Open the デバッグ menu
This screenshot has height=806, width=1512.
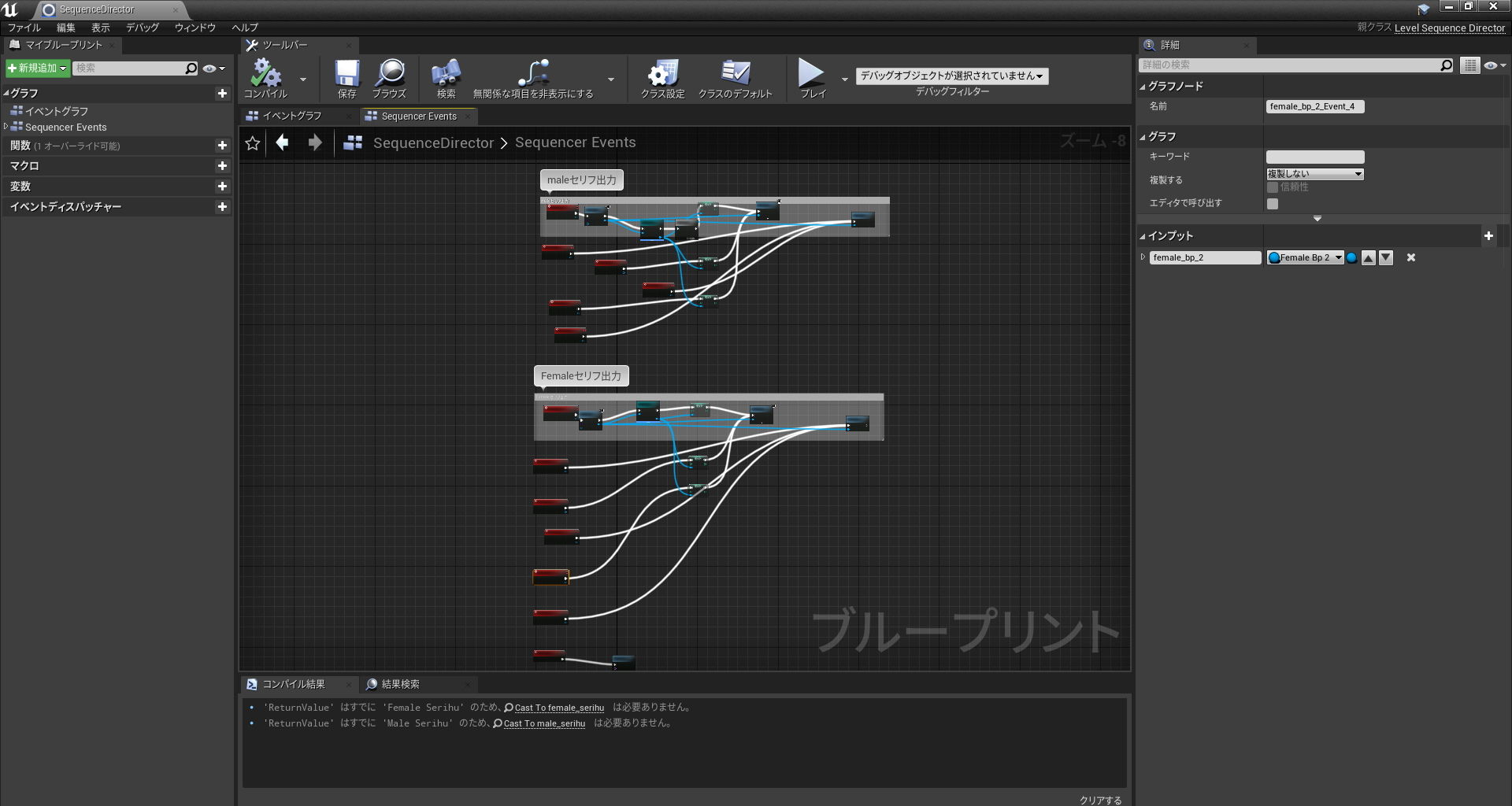(x=142, y=28)
